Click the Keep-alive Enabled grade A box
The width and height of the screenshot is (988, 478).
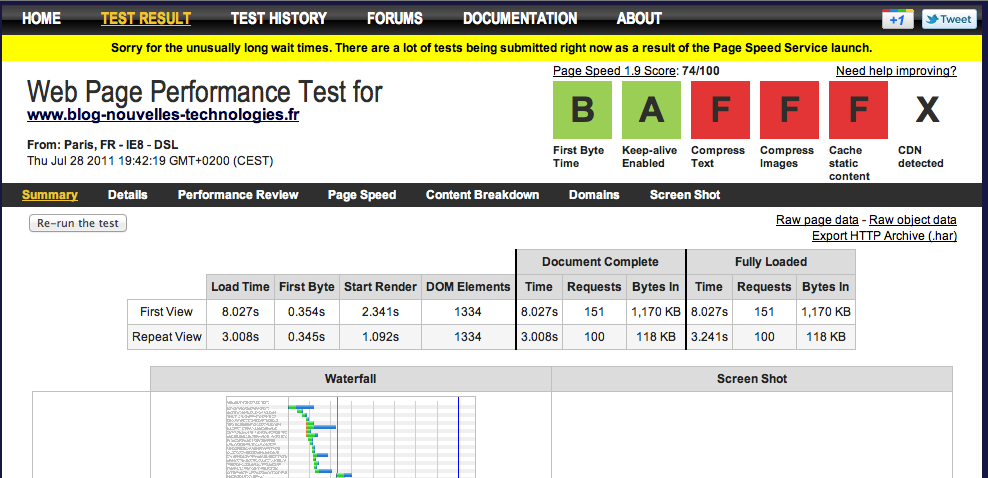tap(651, 110)
